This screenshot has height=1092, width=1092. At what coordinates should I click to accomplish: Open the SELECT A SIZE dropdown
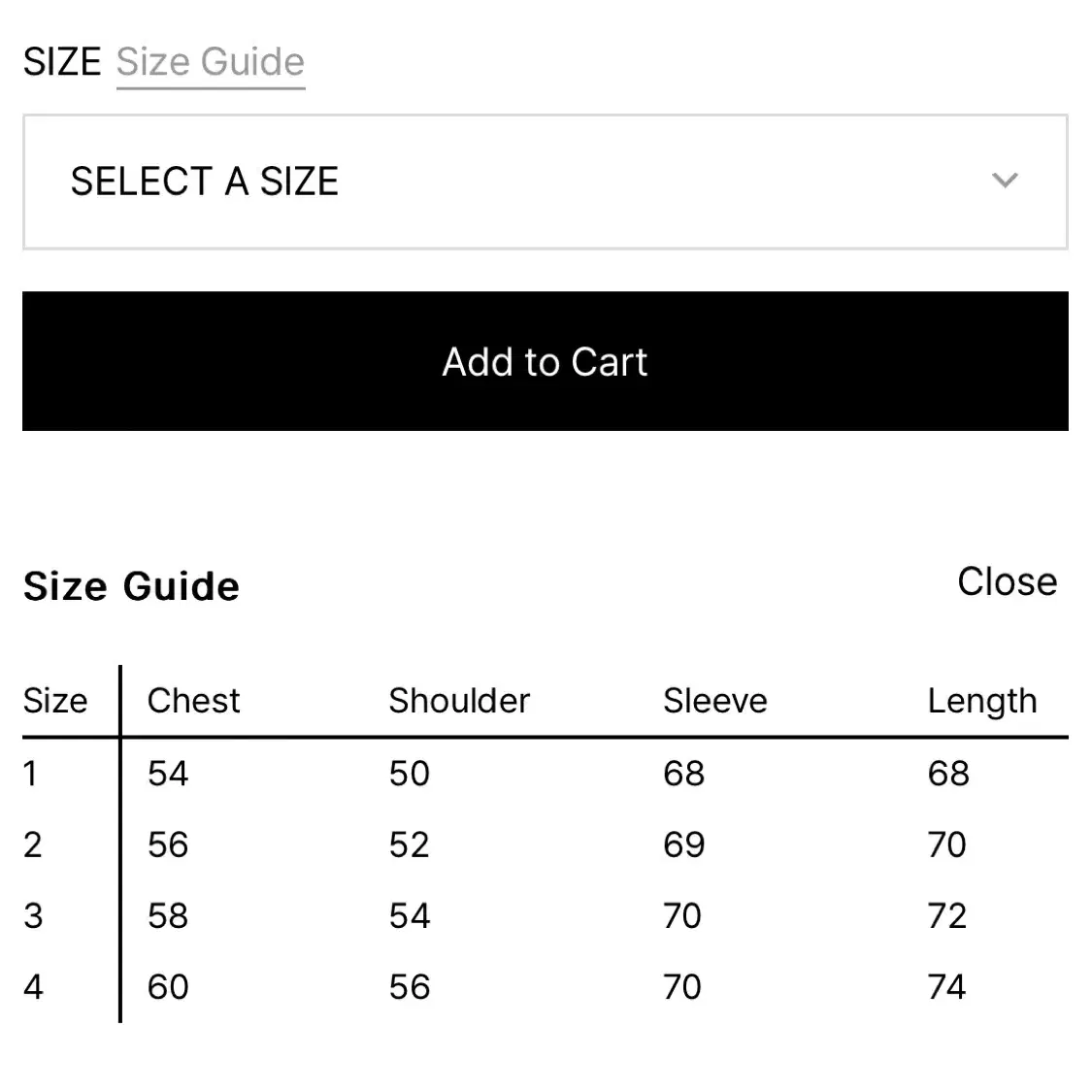546,182
